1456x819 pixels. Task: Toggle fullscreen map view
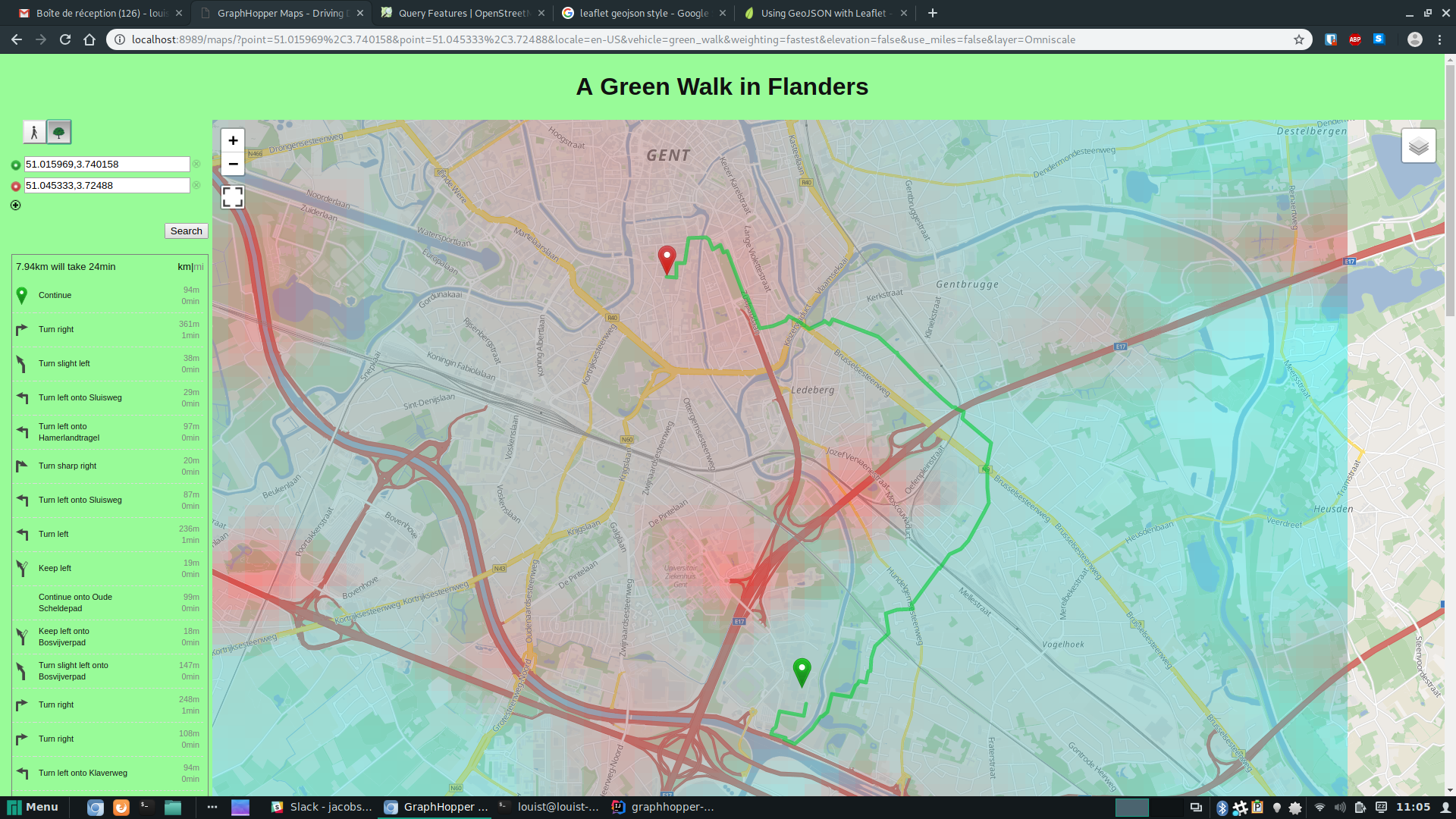[x=233, y=197]
